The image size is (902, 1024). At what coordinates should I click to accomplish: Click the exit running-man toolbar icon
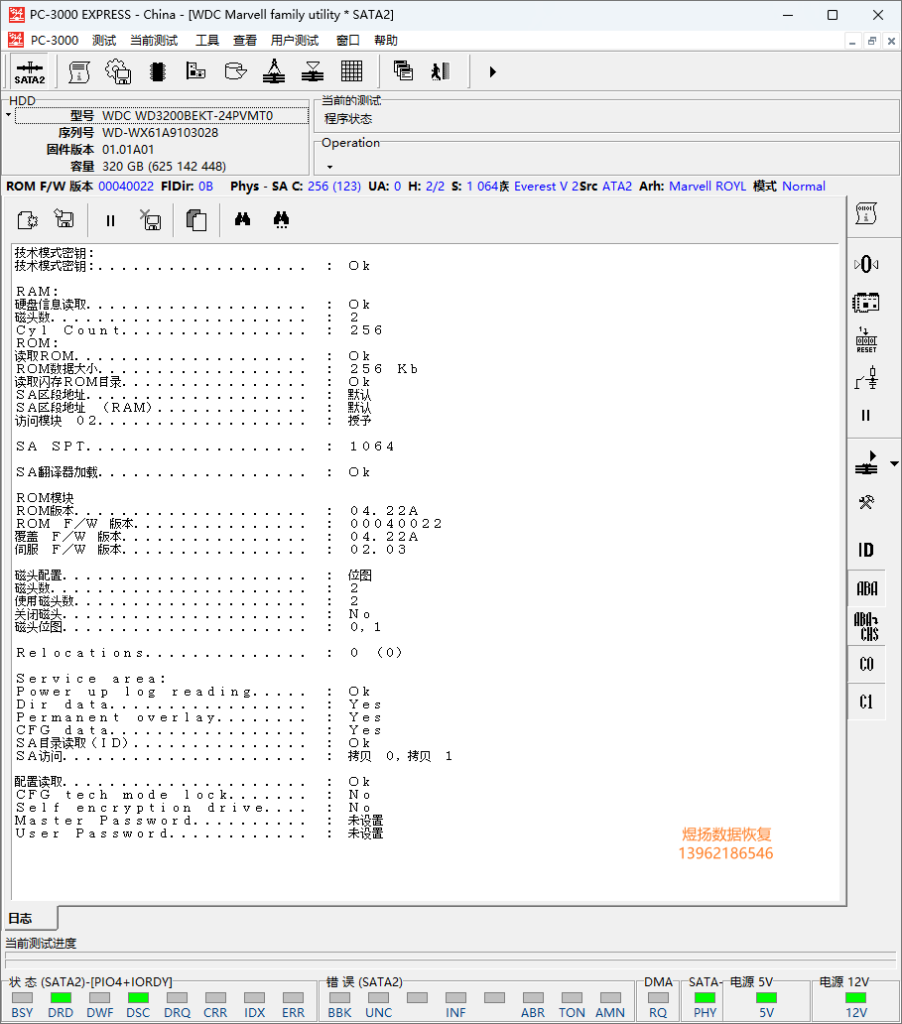point(441,71)
